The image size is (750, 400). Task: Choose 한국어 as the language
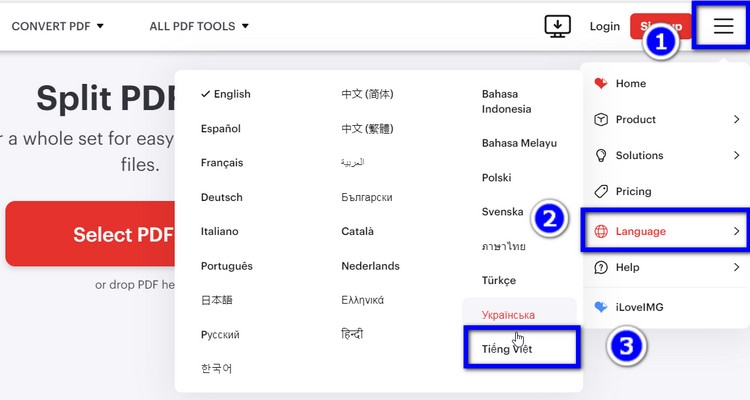pos(216,369)
